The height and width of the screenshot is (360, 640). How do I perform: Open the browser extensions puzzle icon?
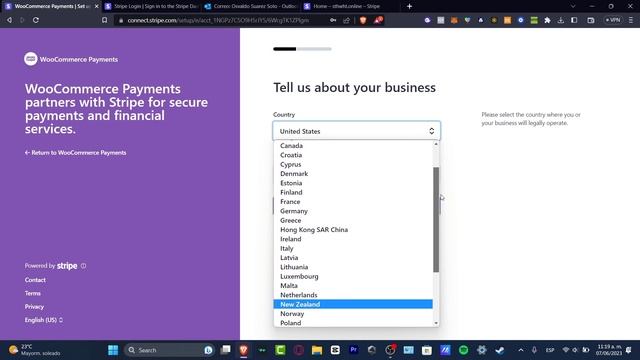[x=547, y=20]
